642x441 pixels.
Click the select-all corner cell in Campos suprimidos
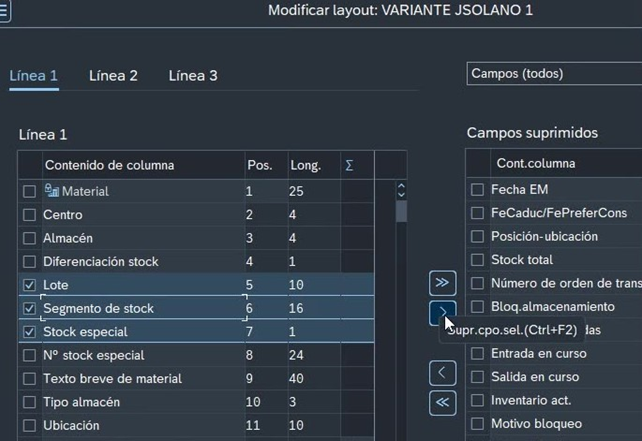point(477,163)
